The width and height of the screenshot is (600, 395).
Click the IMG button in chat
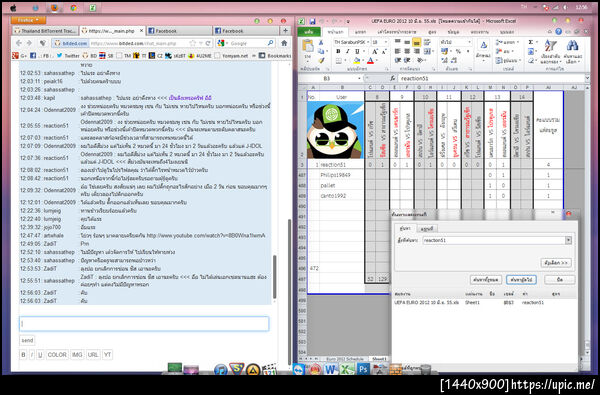[77, 355]
